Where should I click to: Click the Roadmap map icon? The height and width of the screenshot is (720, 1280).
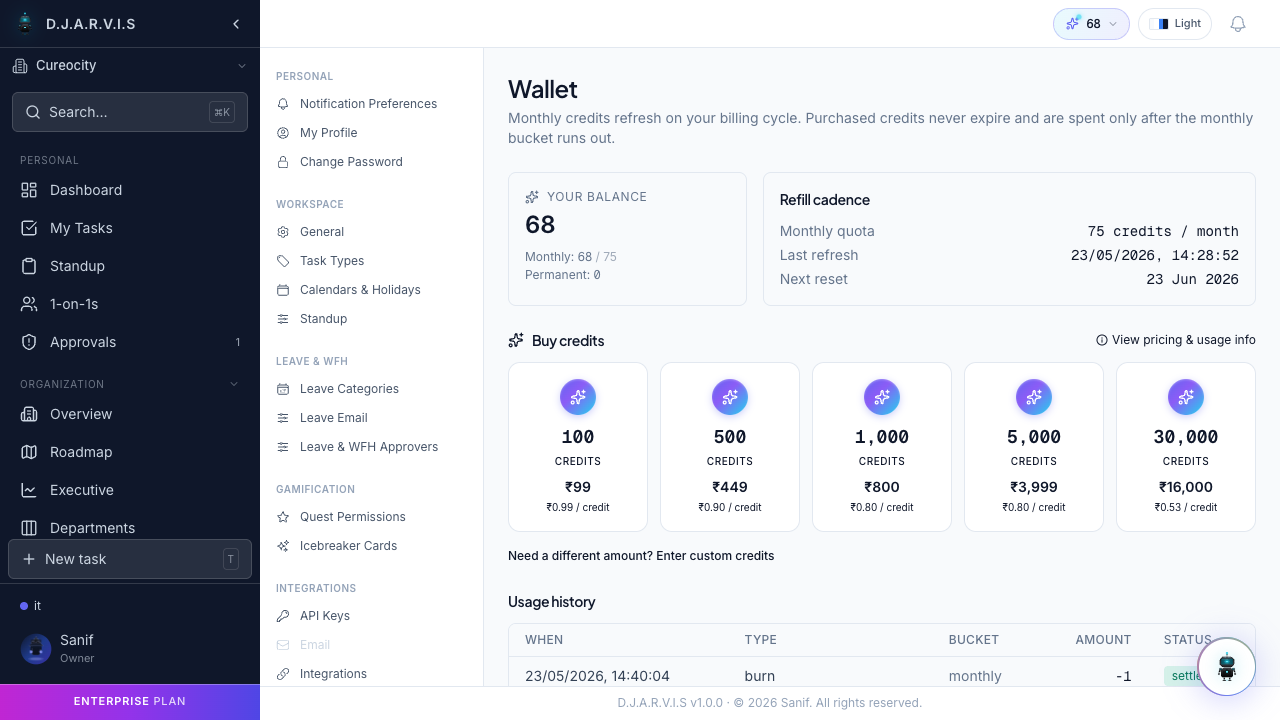29,452
